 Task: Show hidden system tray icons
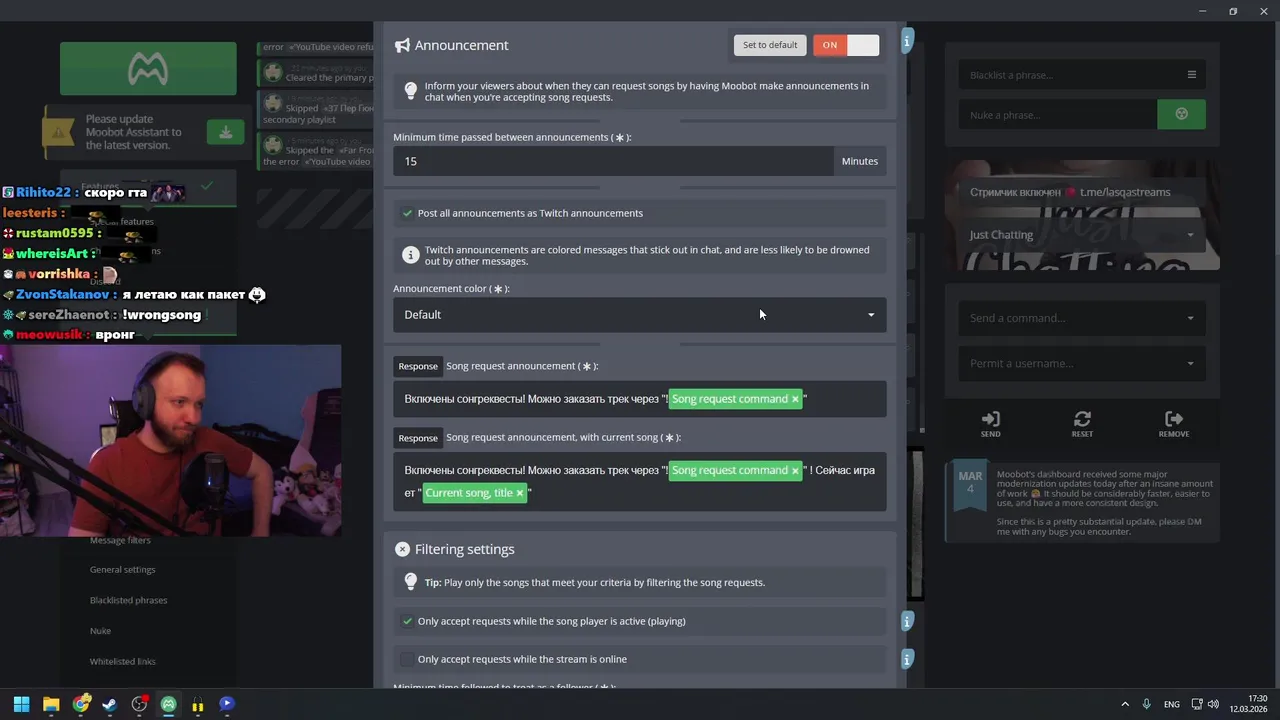click(1125, 704)
